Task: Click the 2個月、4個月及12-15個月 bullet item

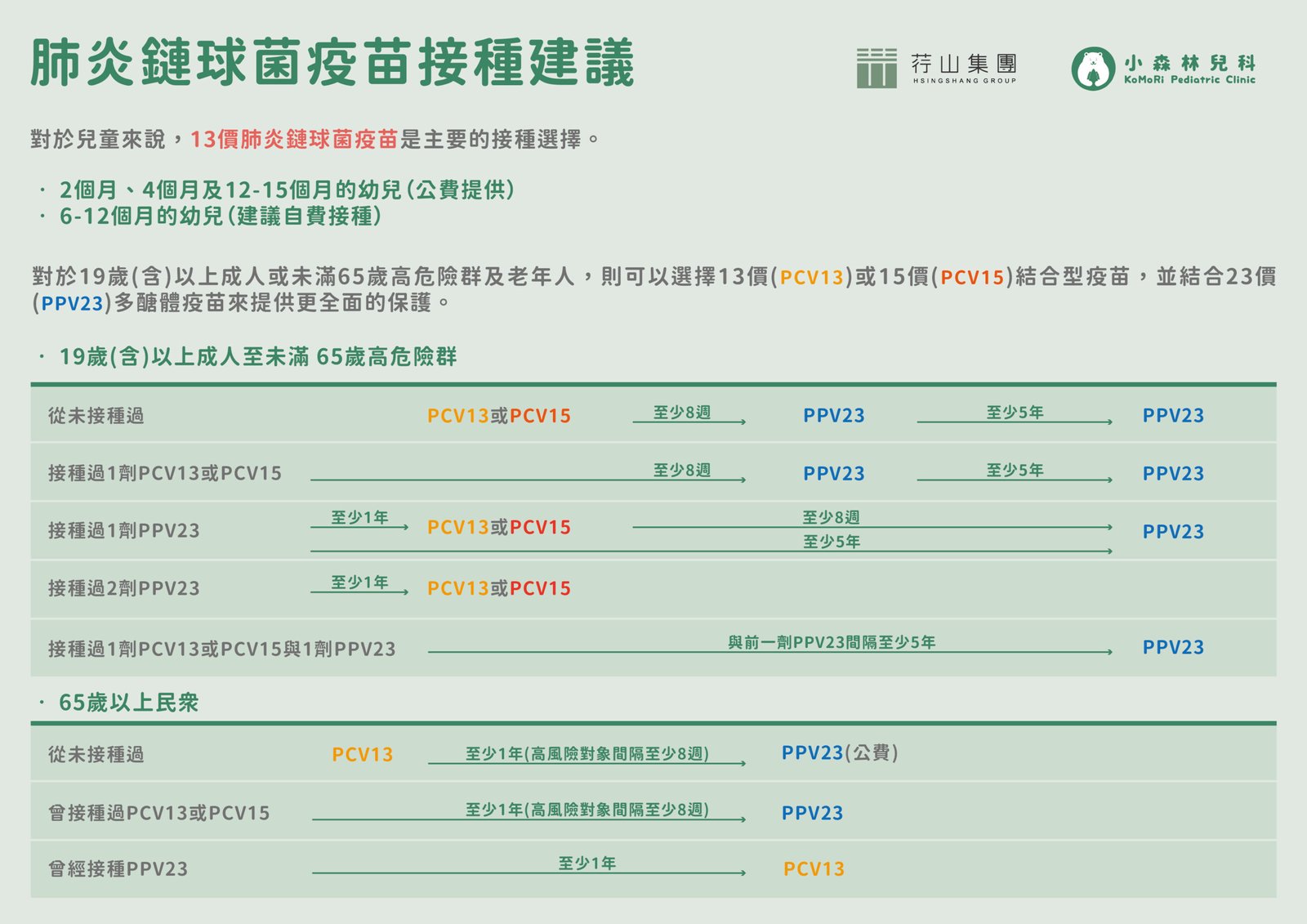Action: [x=286, y=190]
